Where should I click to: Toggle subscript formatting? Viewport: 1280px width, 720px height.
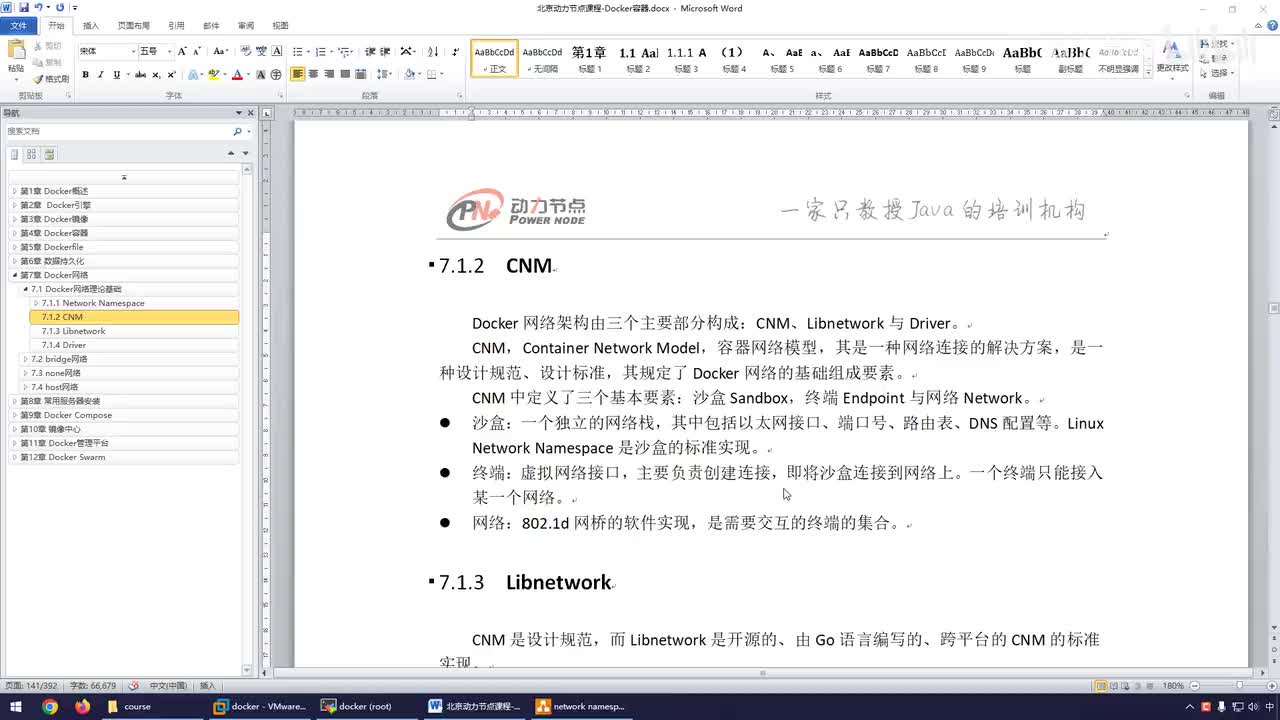[157, 75]
